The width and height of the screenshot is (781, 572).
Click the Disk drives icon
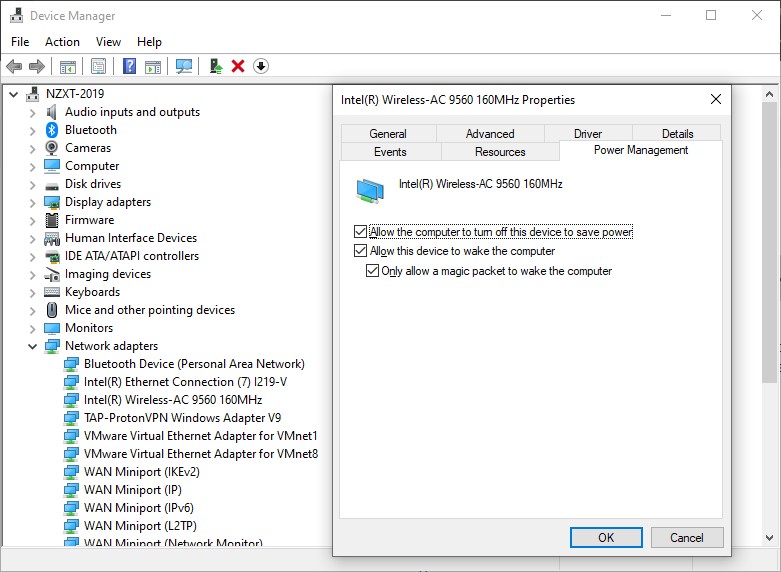(52, 187)
